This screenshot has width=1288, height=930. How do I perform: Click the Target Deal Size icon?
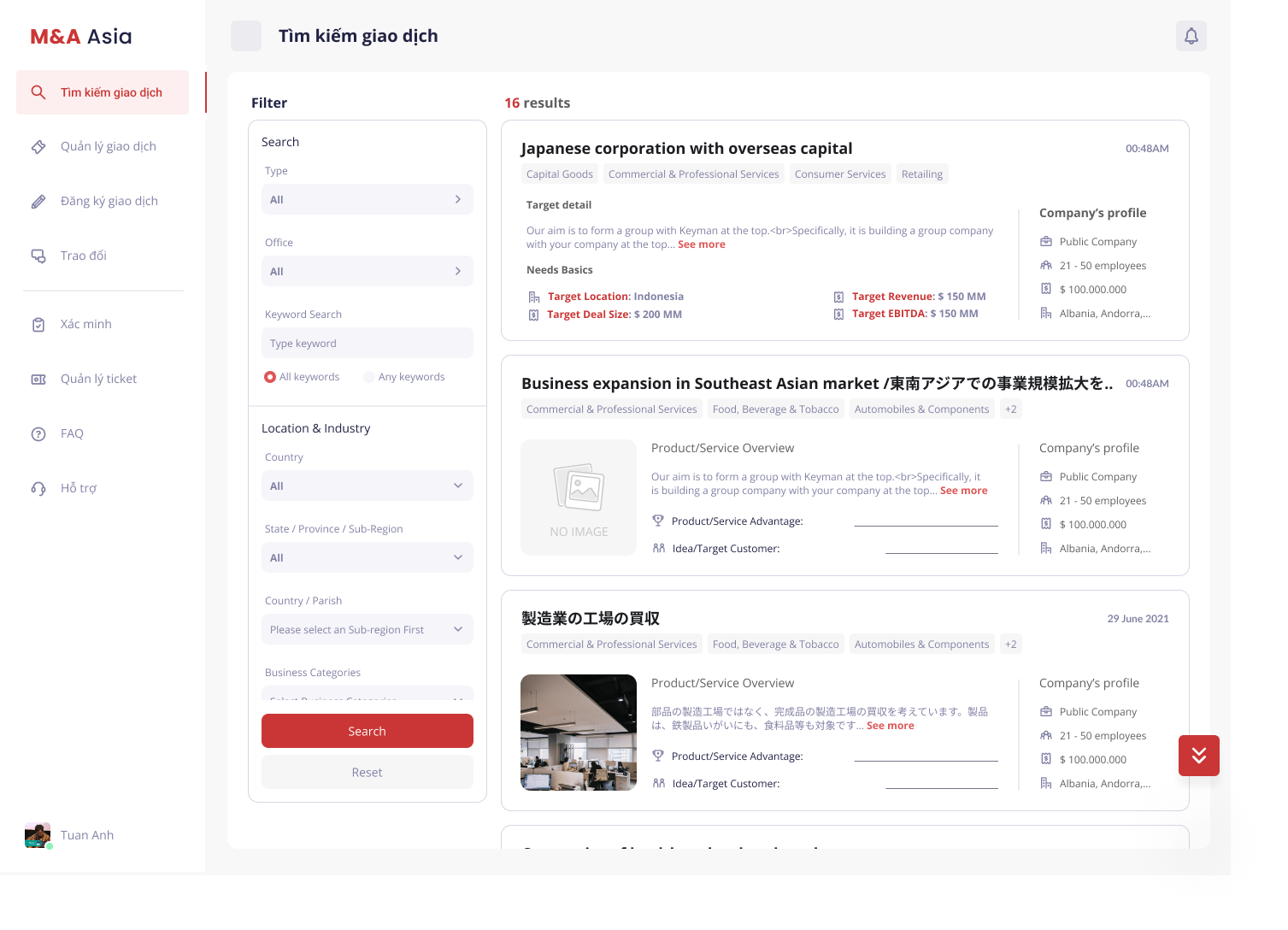point(534,315)
